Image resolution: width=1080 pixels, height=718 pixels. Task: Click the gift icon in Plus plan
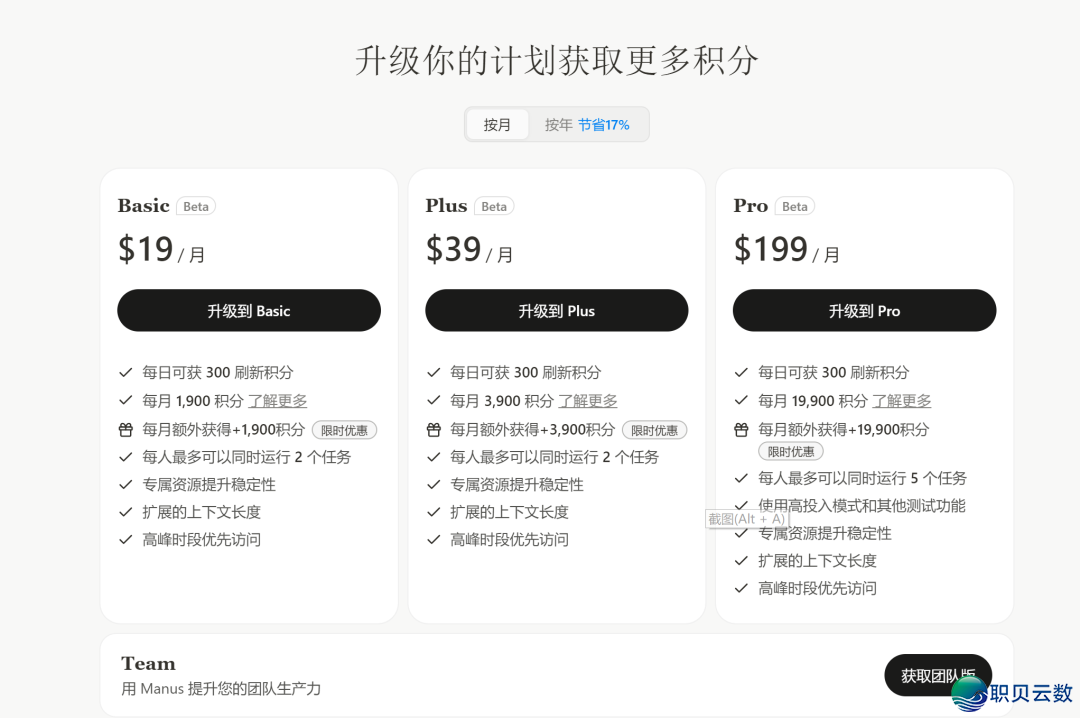point(433,430)
